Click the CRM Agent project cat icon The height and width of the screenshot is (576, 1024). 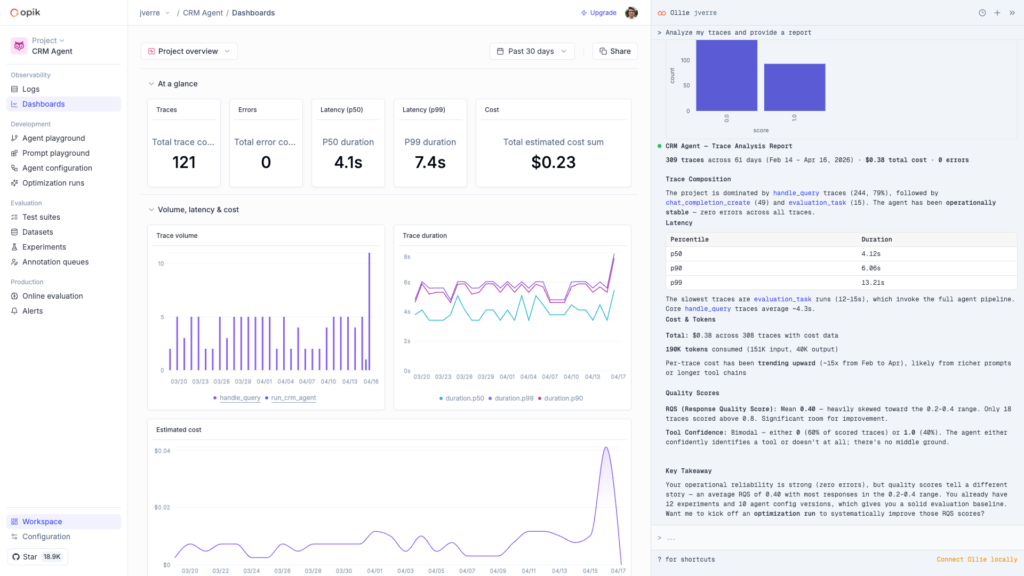coord(18,45)
